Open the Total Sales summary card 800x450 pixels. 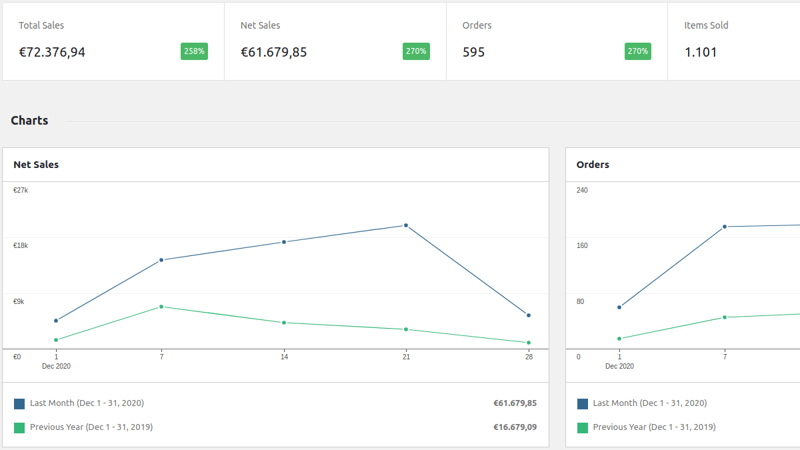tap(113, 41)
